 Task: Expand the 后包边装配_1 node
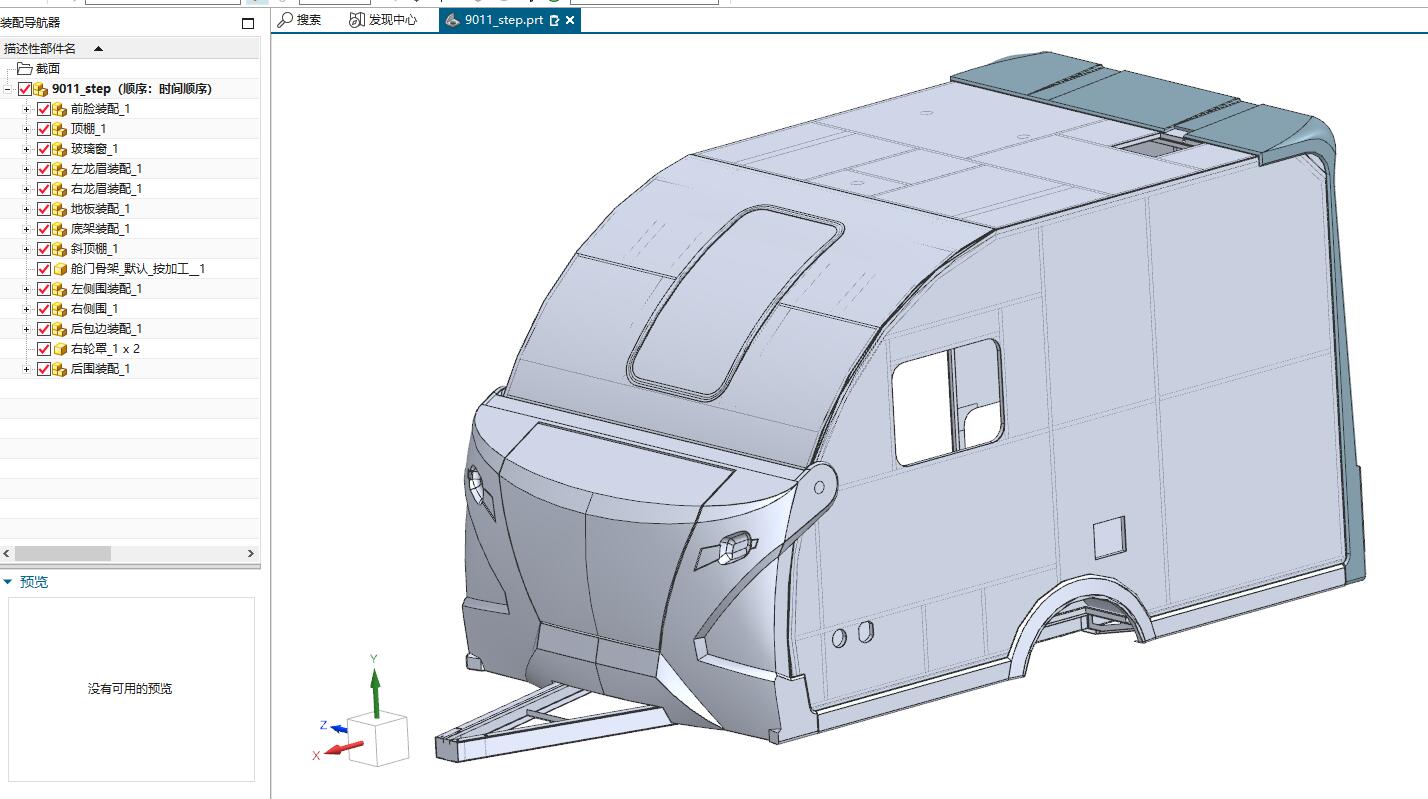pyautogui.click(x=27, y=329)
